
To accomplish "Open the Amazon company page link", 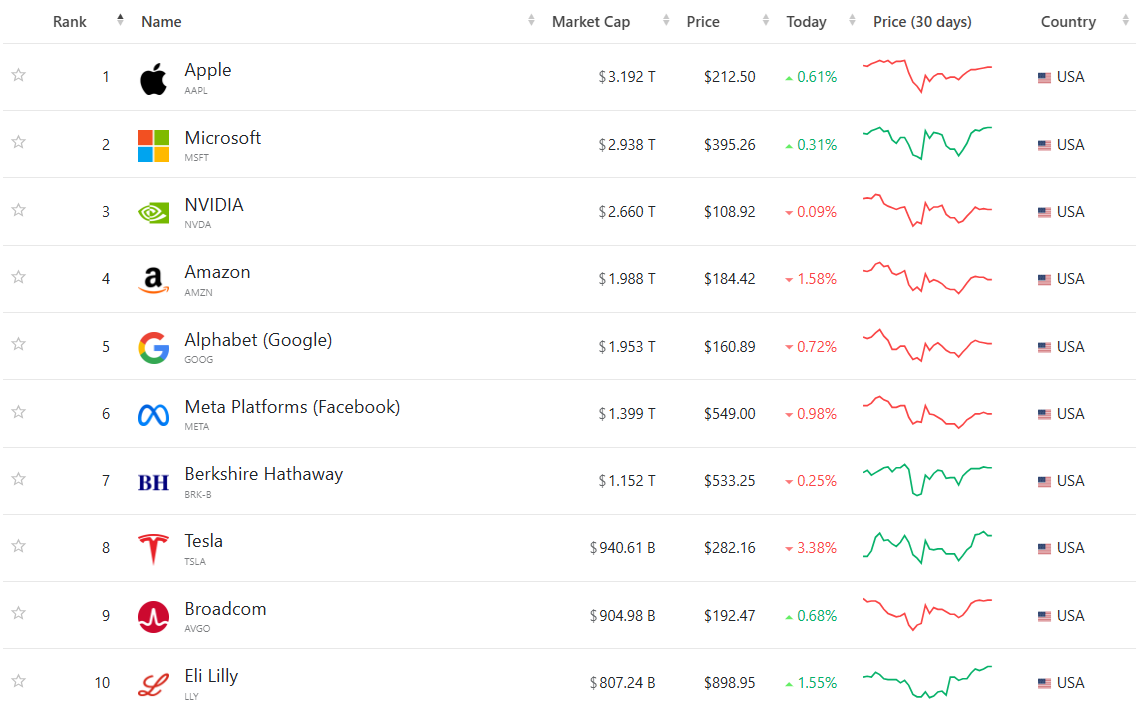I will (x=217, y=272).
